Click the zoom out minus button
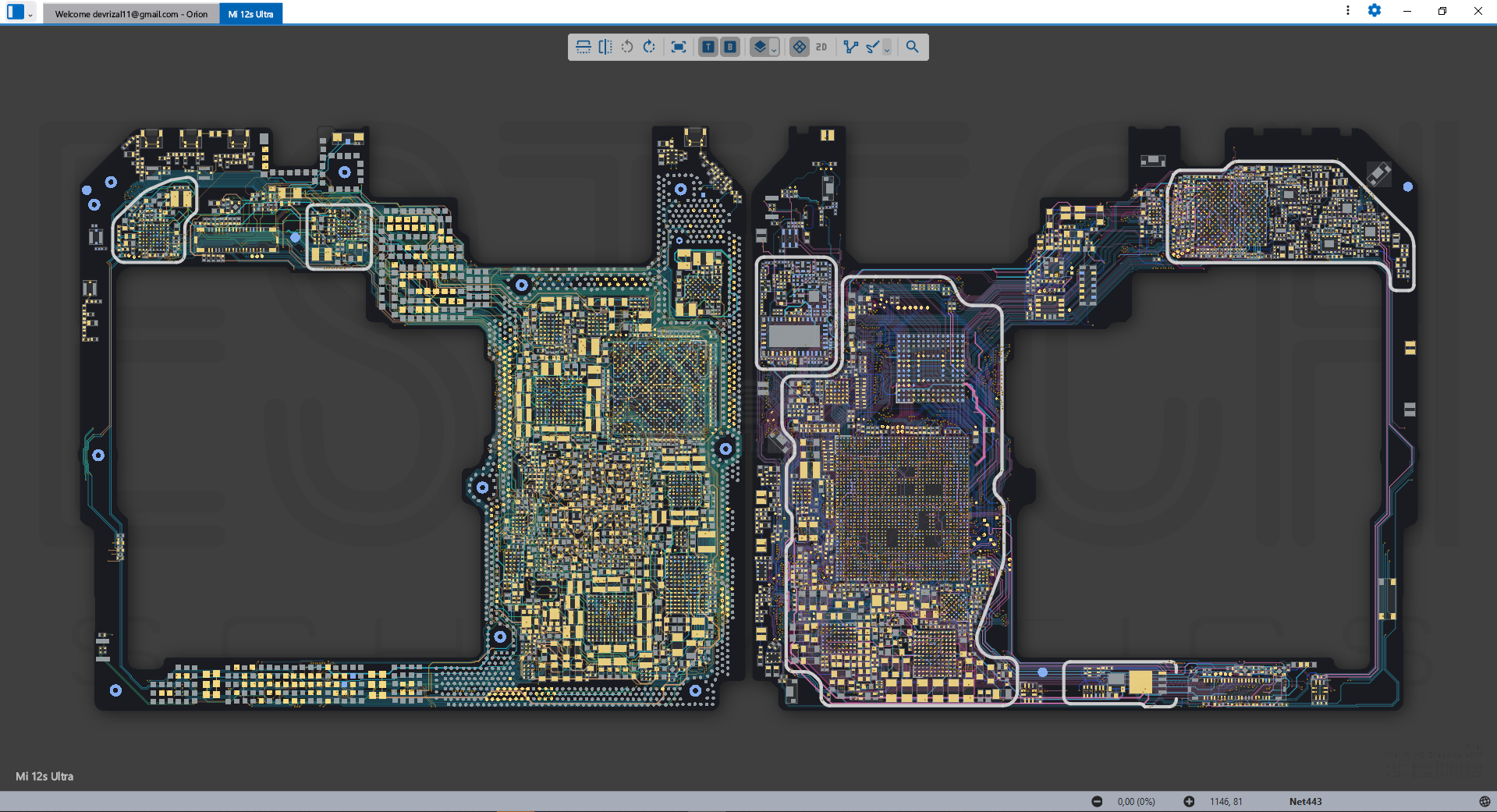 1097,802
